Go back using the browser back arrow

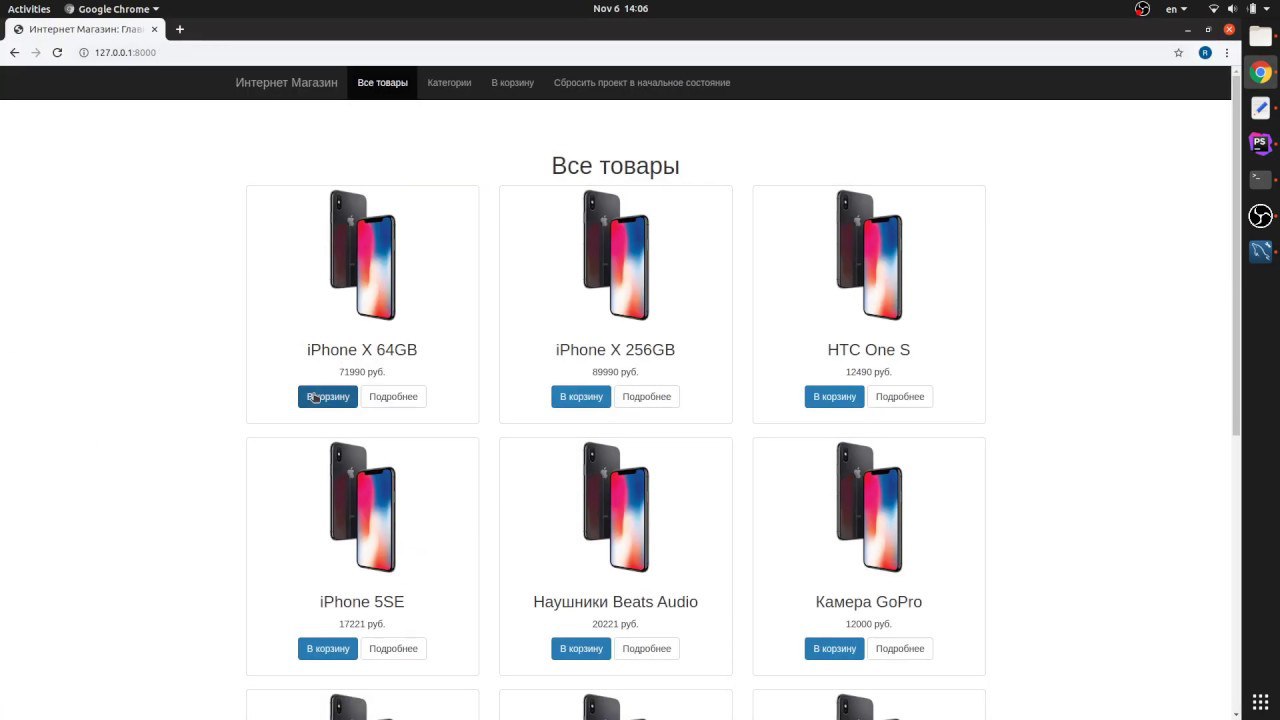(14, 53)
